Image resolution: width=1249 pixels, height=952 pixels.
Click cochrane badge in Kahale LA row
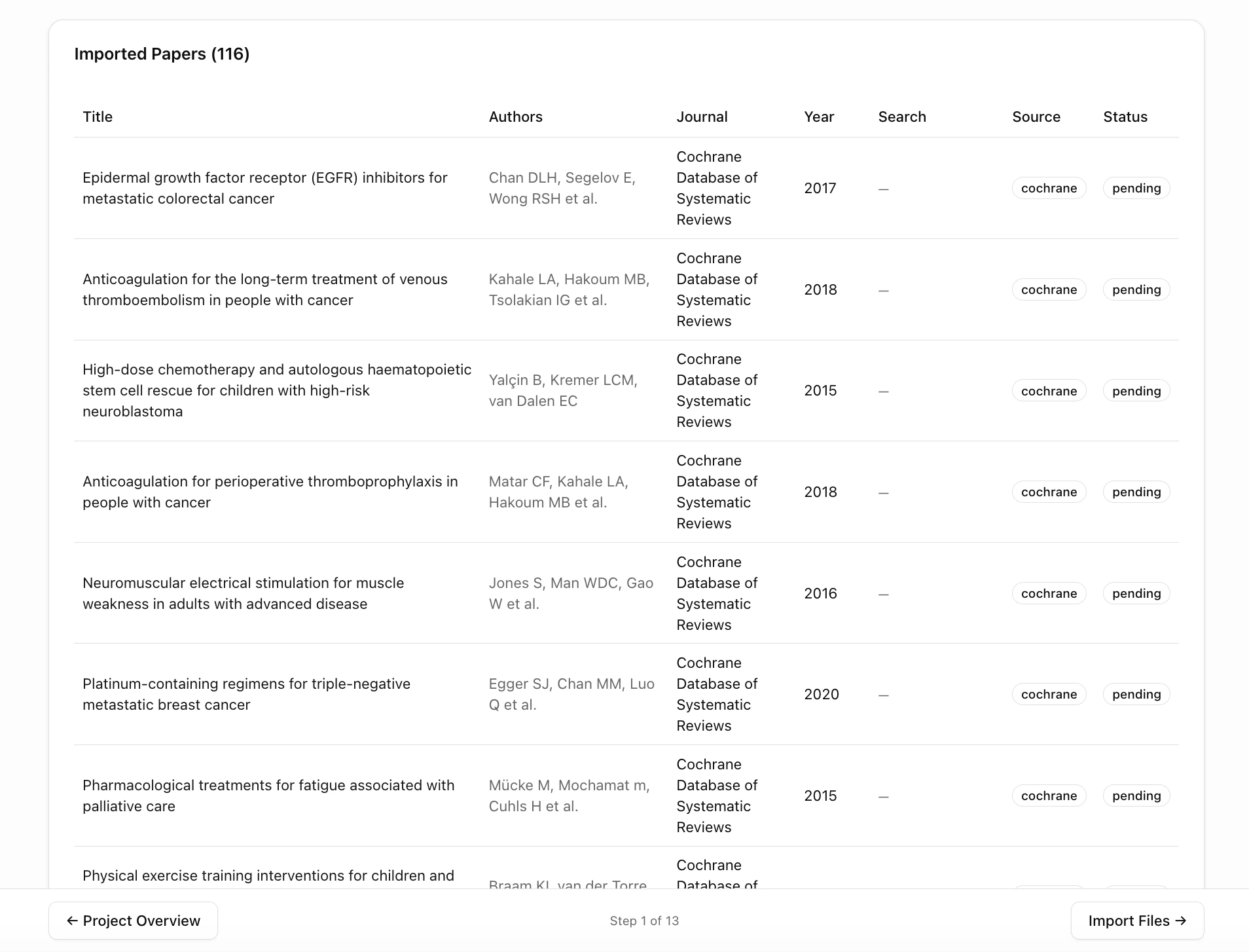click(1049, 289)
